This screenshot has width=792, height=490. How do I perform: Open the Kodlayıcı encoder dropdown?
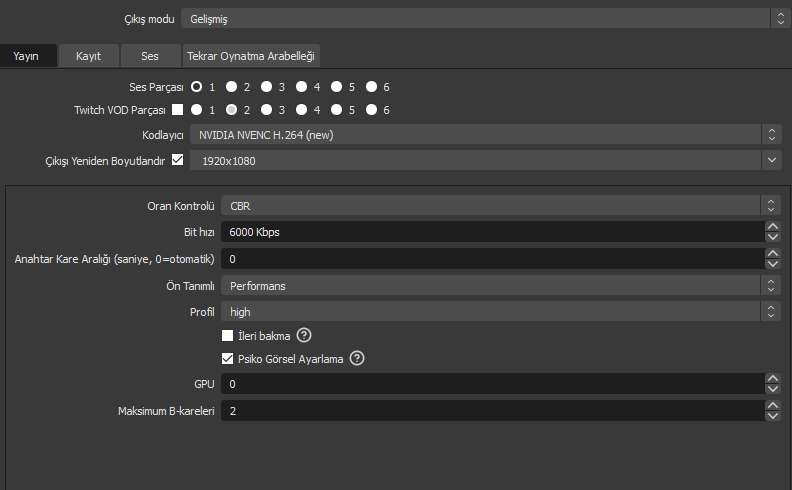[x=486, y=135]
